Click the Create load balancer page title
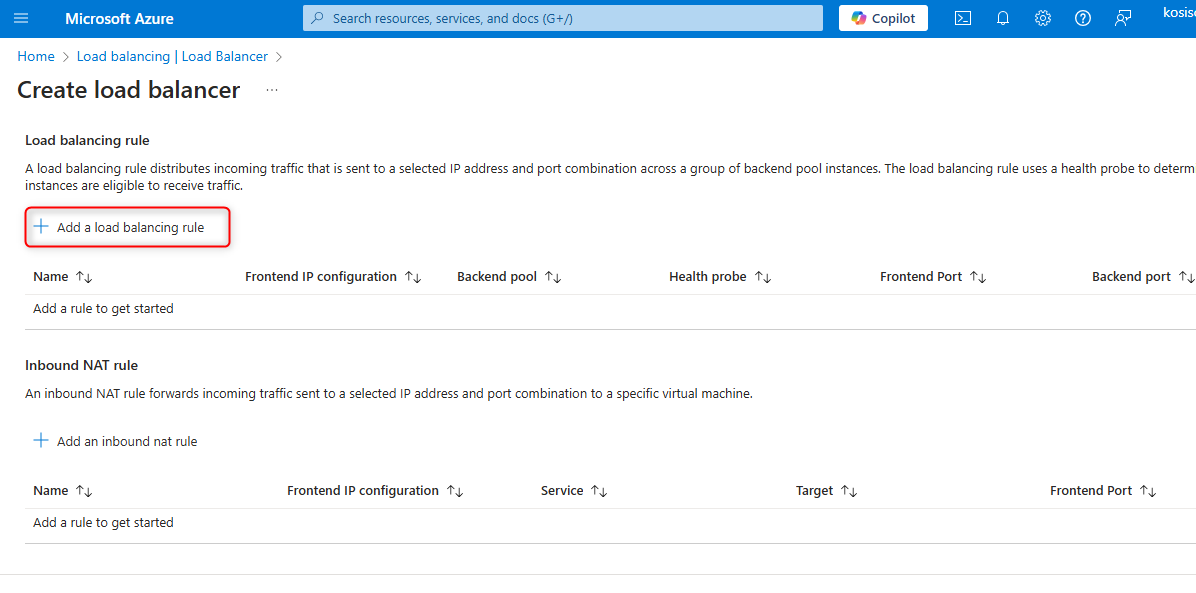This screenshot has width=1196, height=593. pyautogui.click(x=129, y=90)
